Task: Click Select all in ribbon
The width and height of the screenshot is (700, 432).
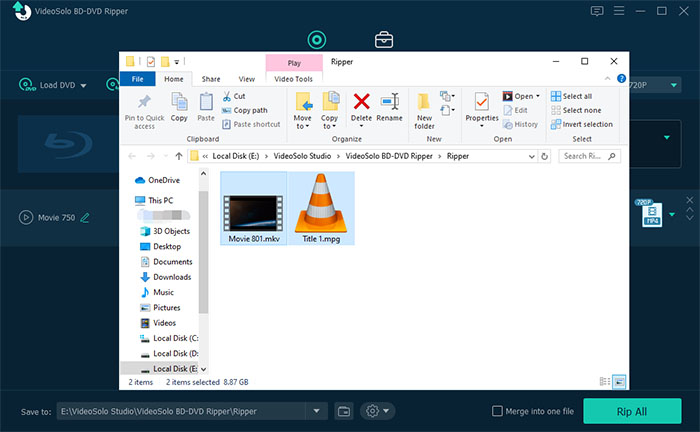Action: pyautogui.click(x=571, y=96)
